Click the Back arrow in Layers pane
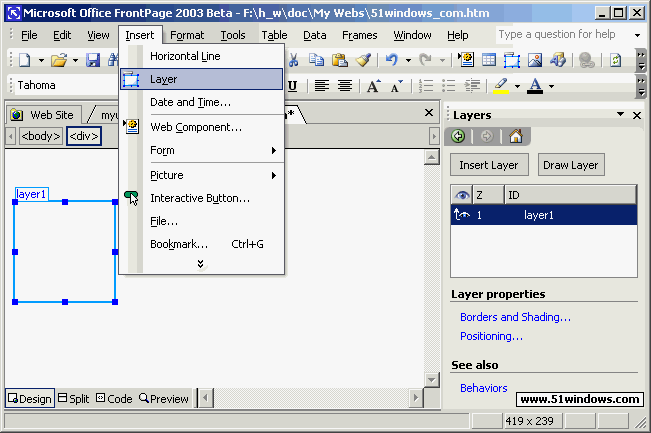This screenshot has width=651, height=433. (461, 137)
